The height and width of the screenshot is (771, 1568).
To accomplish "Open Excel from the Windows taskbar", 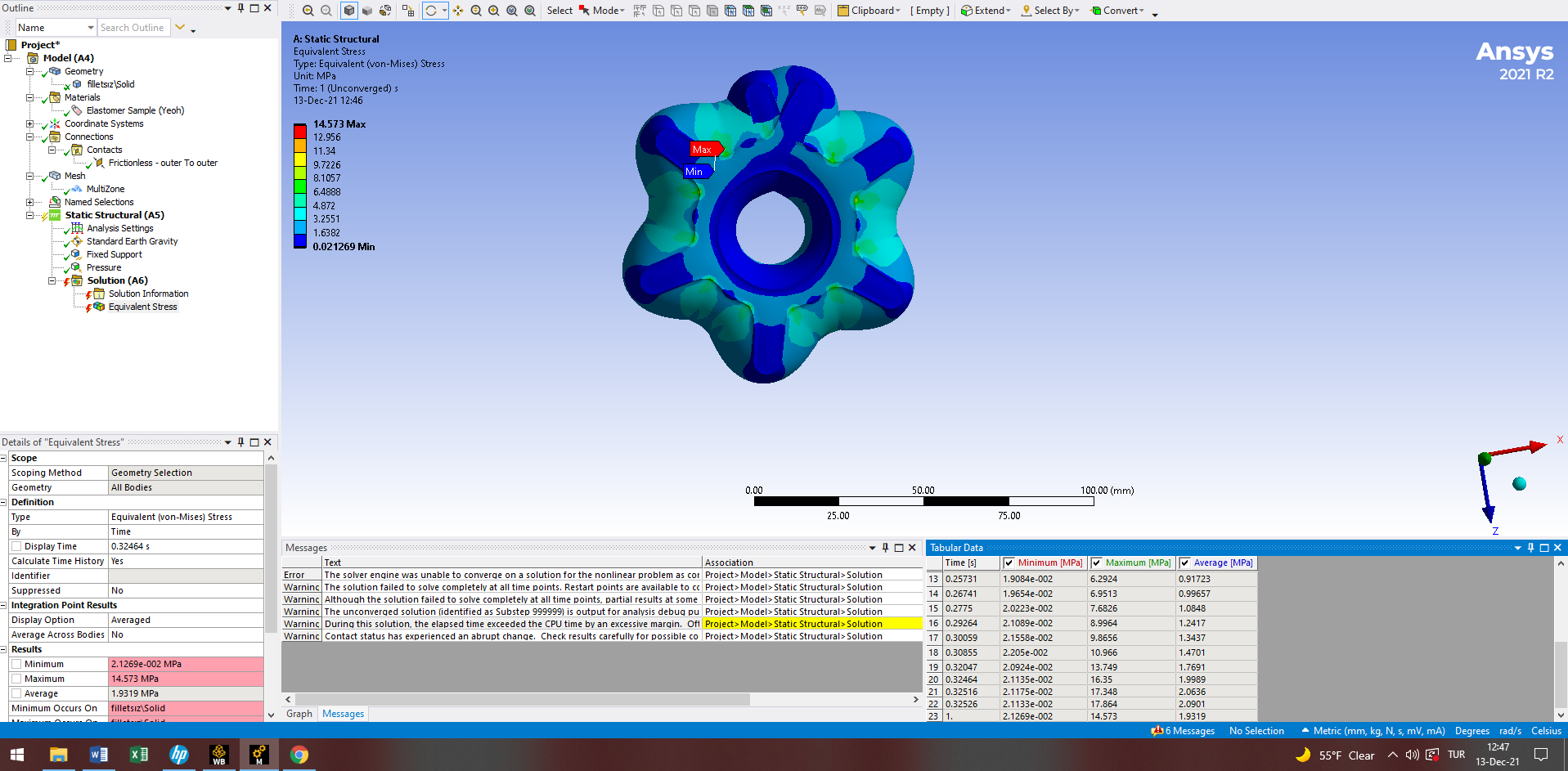I will [139, 755].
